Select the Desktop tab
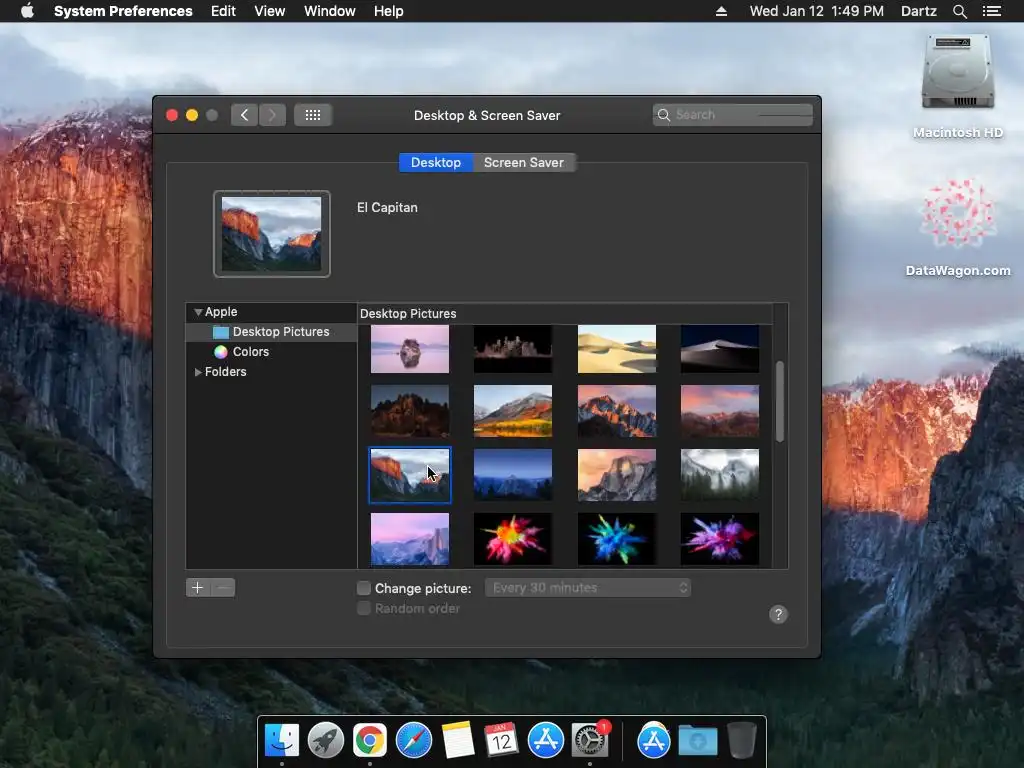 tap(436, 163)
